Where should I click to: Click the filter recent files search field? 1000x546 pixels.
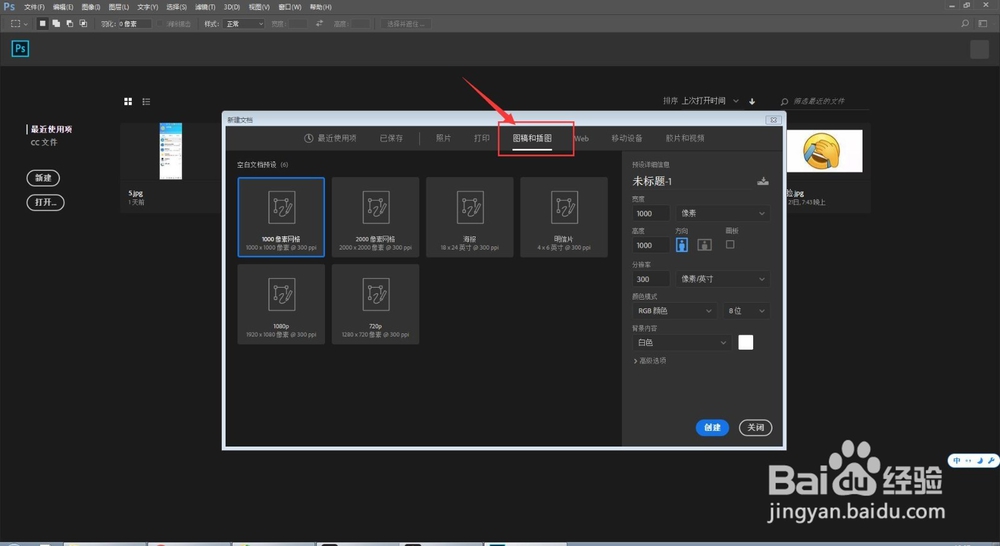(x=823, y=101)
